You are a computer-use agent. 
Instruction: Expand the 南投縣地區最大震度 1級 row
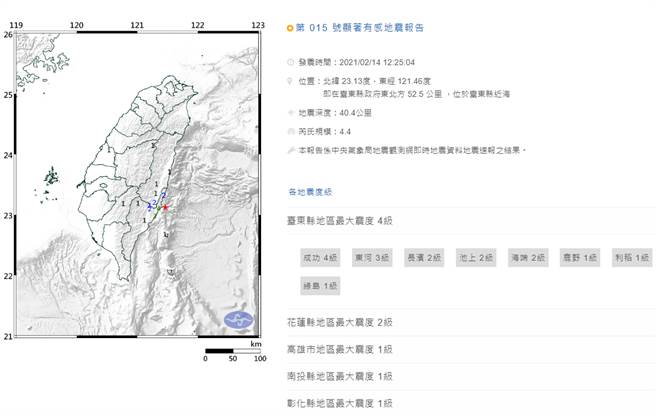click(x=471, y=377)
